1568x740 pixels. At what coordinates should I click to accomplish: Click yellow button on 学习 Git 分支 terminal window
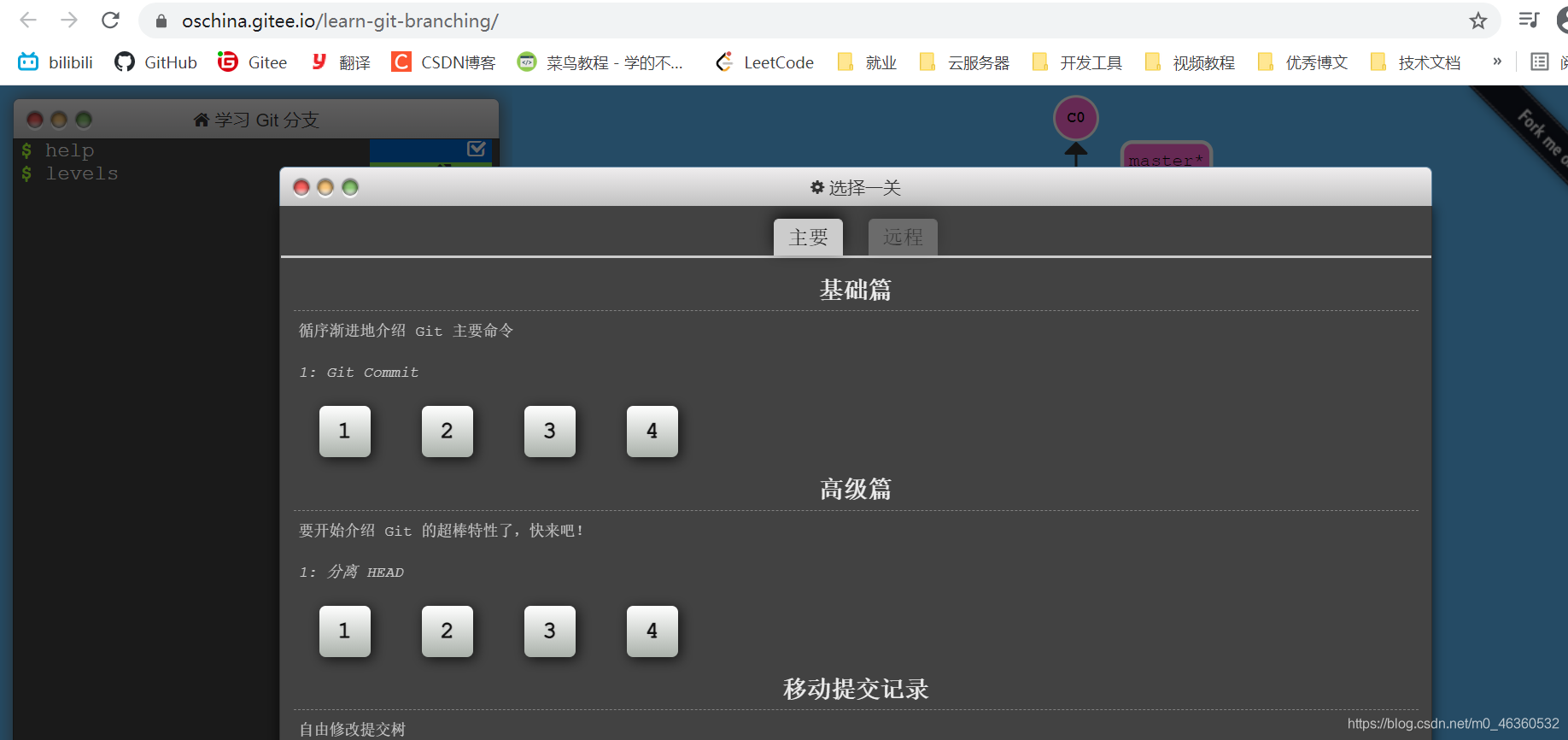coord(59,120)
